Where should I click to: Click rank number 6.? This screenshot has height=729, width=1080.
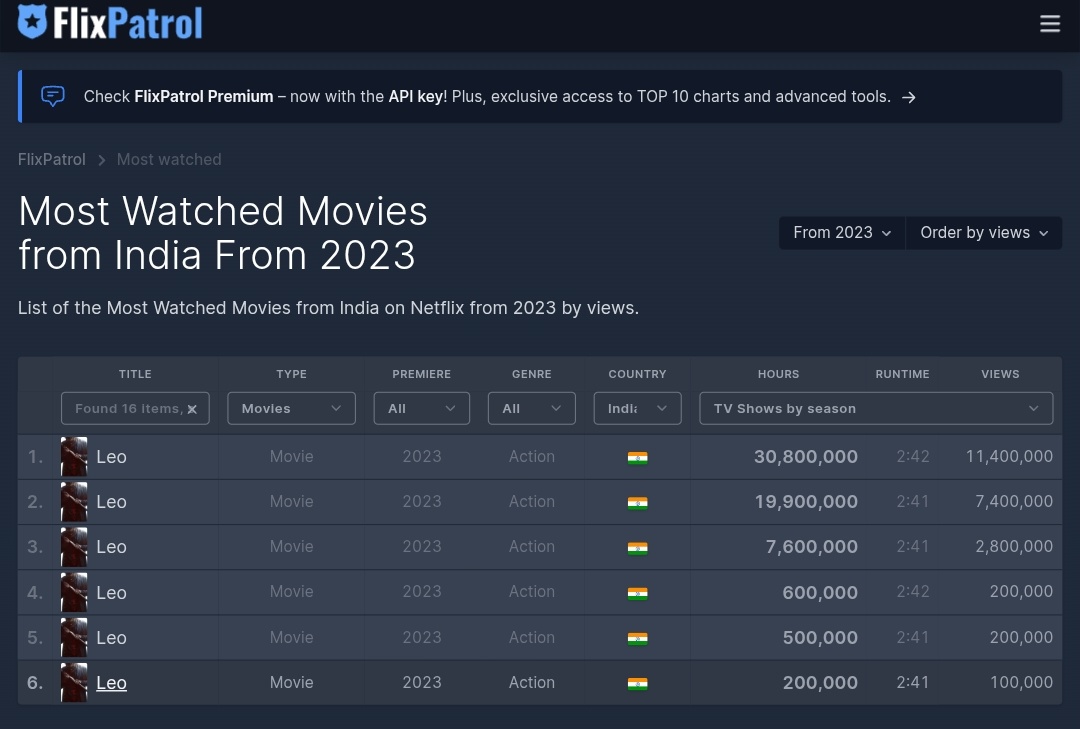click(35, 683)
